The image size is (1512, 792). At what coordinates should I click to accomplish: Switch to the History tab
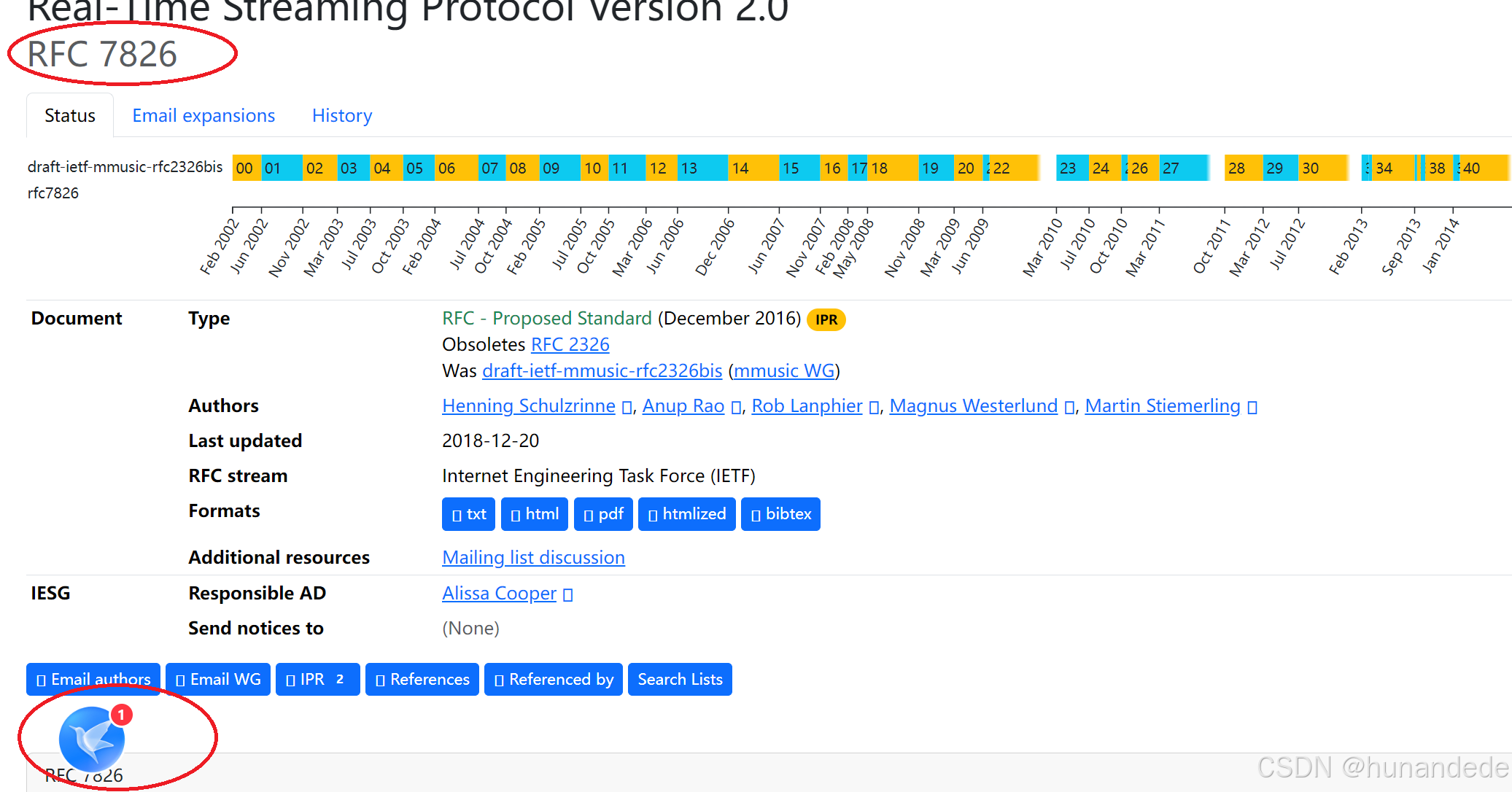pos(341,115)
